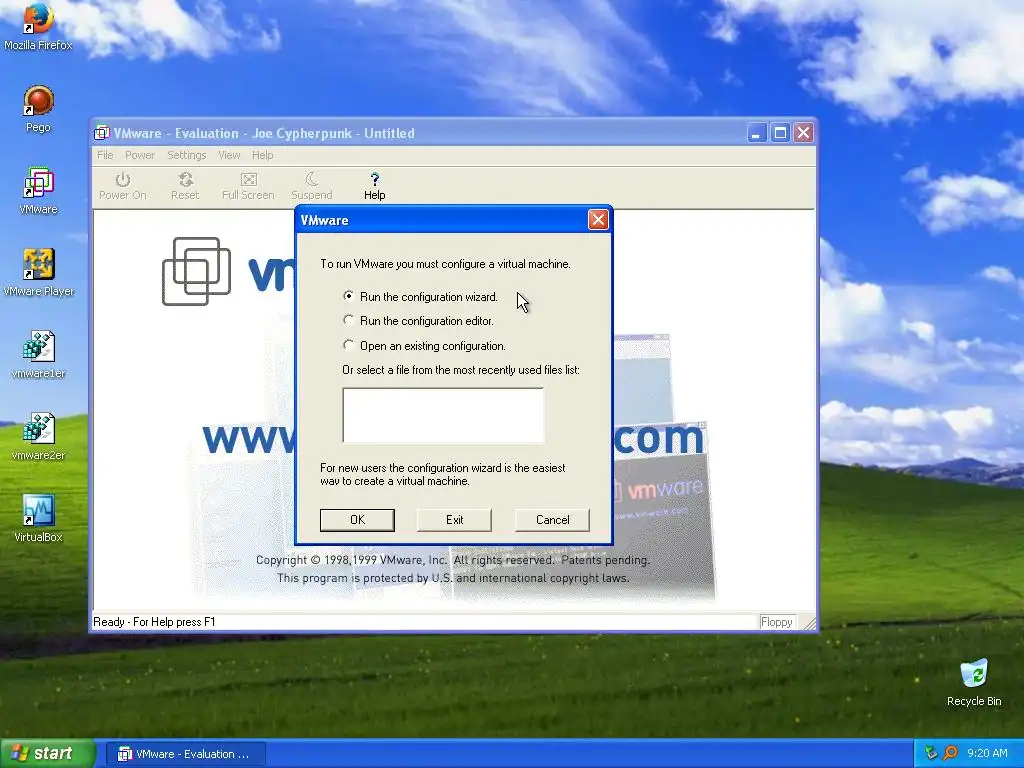1024x768 pixels.
Task: Select the Pego desktop icon
Action: click(x=38, y=108)
